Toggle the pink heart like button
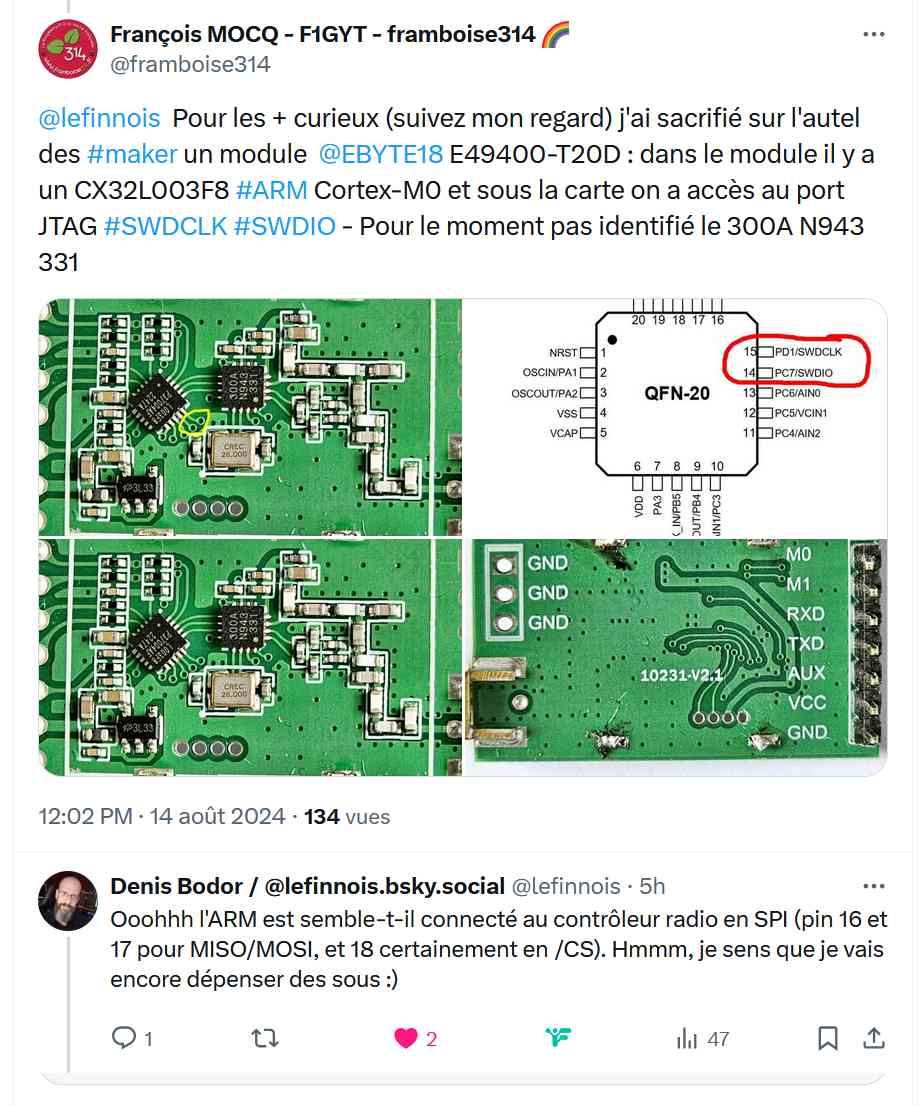This screenshot has width=920, height=1106. pos(406,1038)
